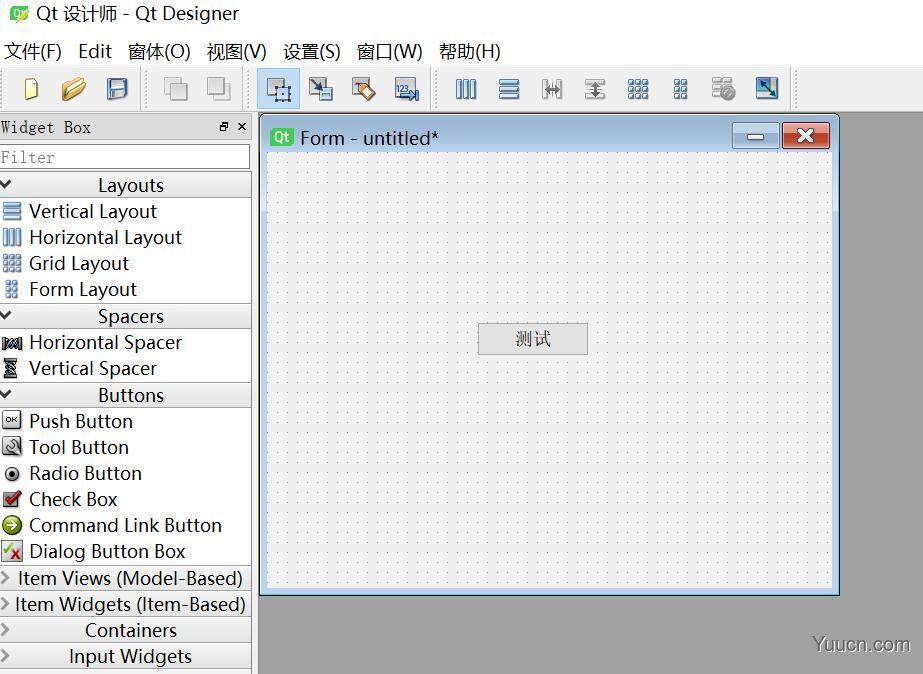923x674 pixels.
Task: Select the Edit Tab Order mode icon
Action: (x=406, y=89)
